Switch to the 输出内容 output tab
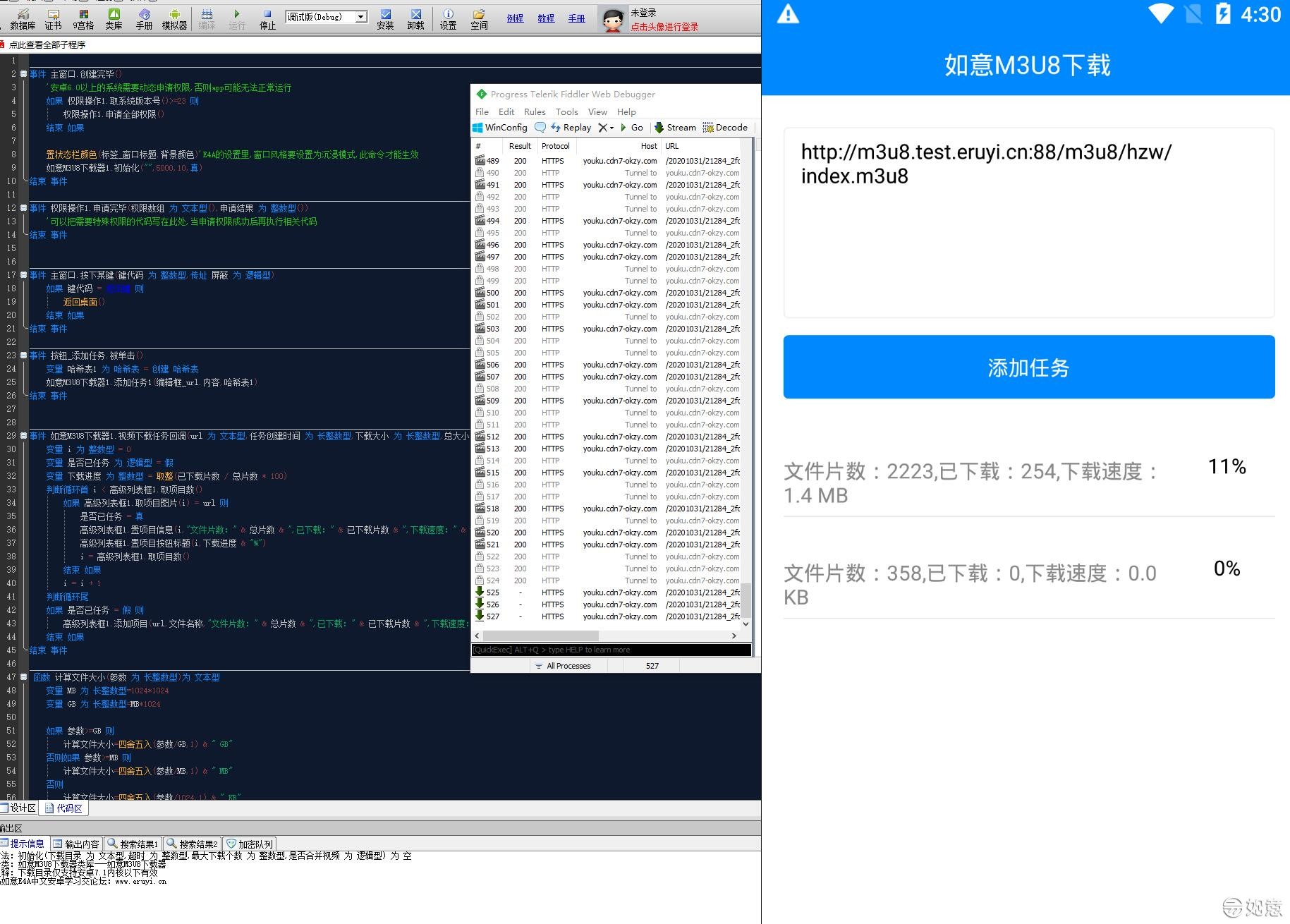 pos(78,844)
